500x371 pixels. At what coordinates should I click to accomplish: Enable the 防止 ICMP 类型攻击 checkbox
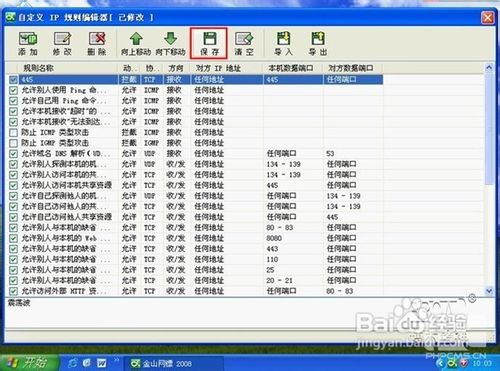click(x=13, y=133)
